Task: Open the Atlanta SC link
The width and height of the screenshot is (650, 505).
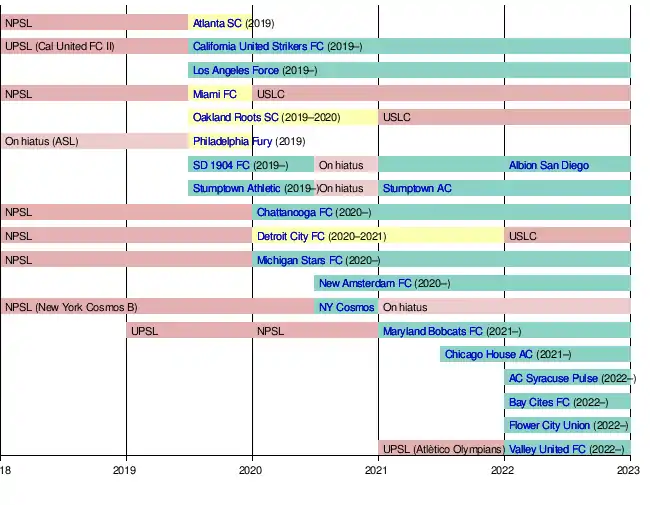Action: 217,23
